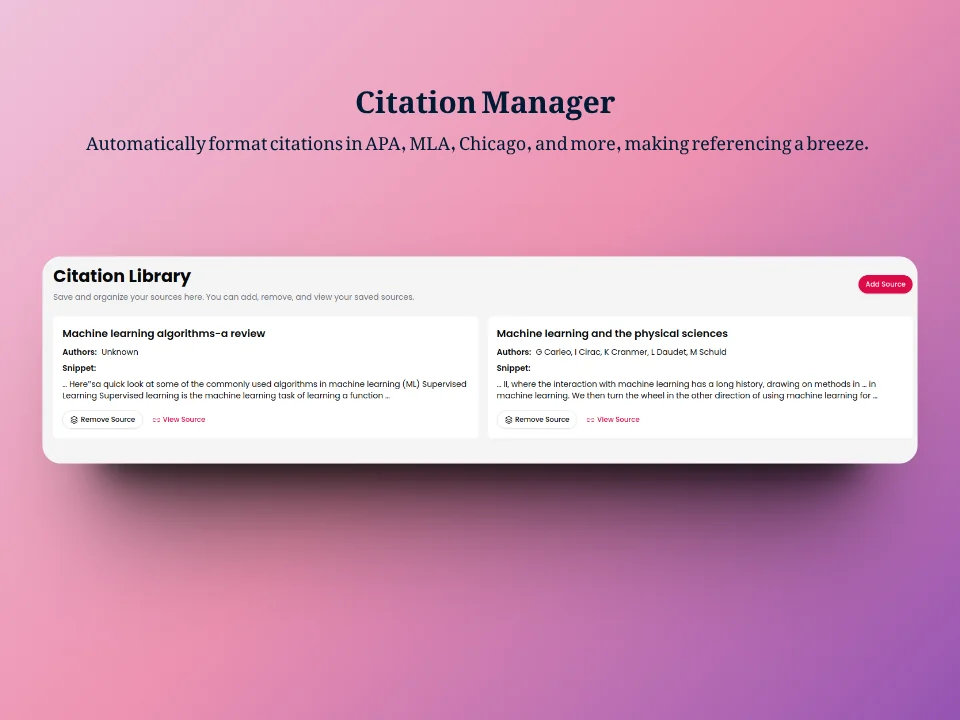The width and height of the screenshot is (960, 720).
Task: Click the link icon on the algorithms review card
Action: click(156, 420)
